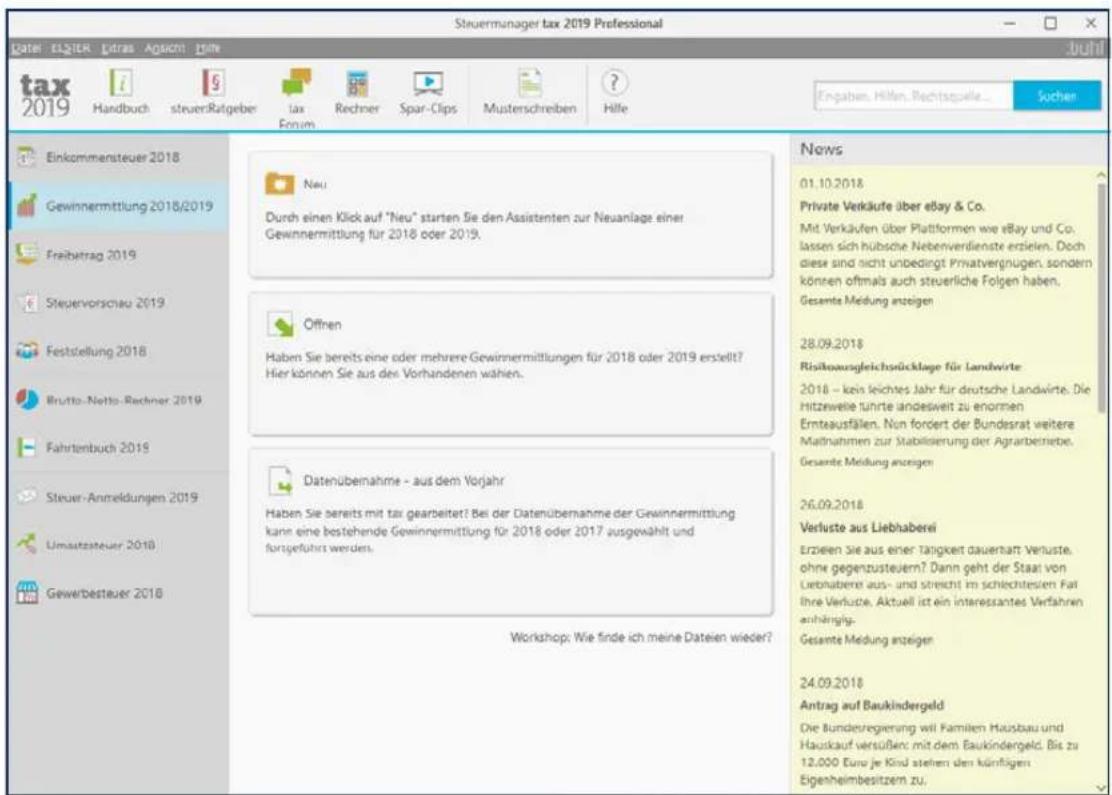Screen dimensions: 1112x795
Task: Click the Brutto-Netto-Rechner pie chart icon
Action: pyautogui.click(x=27, y=400)
